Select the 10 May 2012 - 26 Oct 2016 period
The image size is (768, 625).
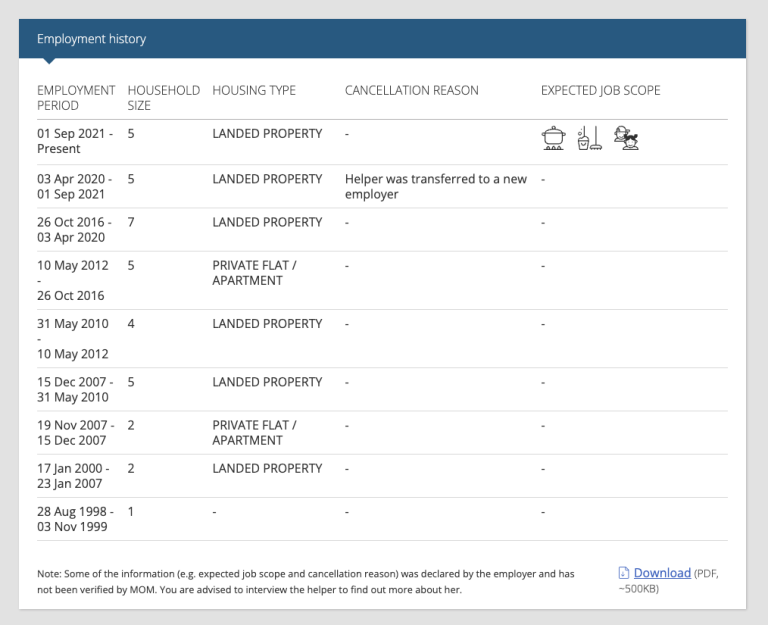72,280
